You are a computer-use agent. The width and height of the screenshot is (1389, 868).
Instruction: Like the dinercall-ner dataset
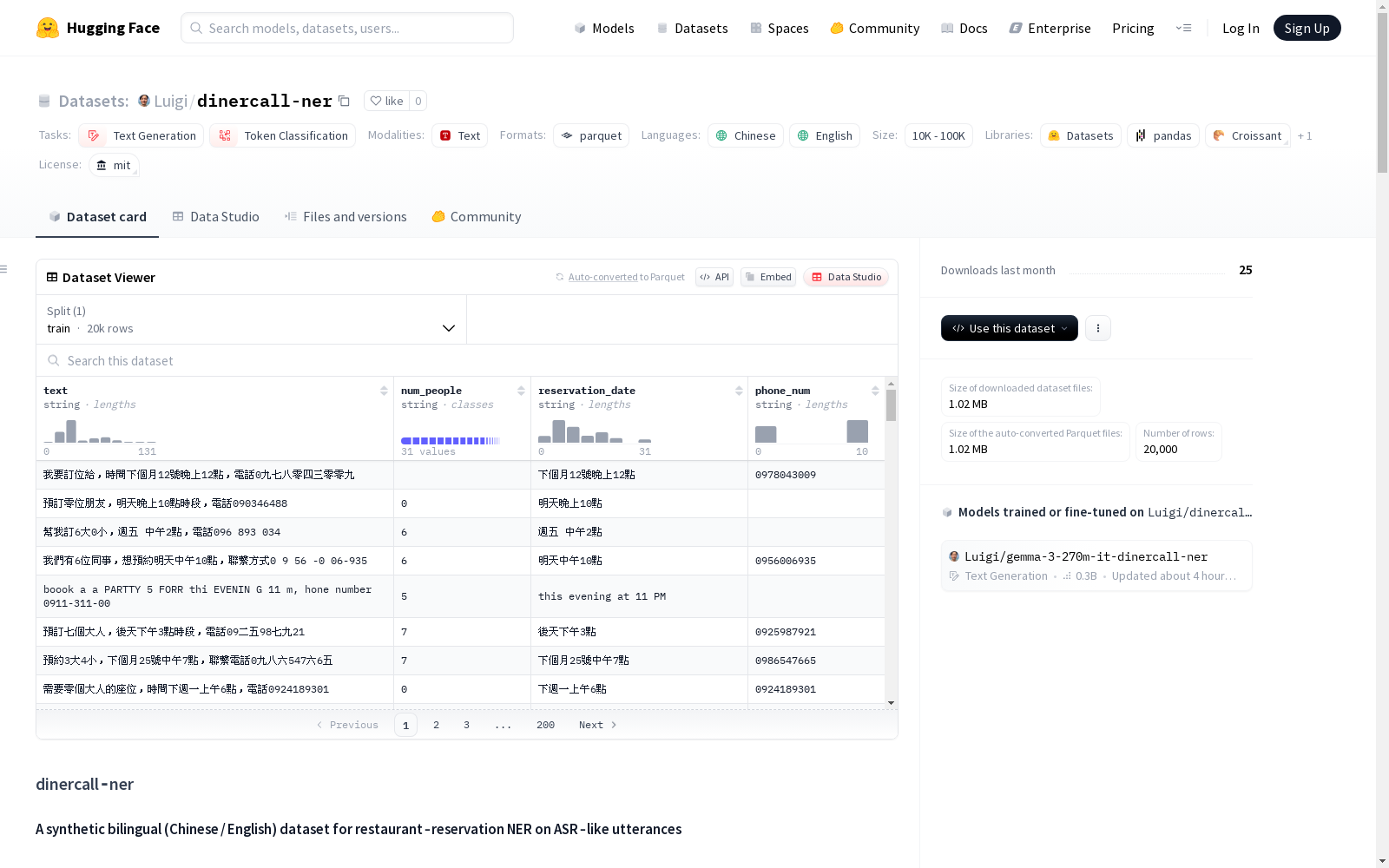[387, 101]
